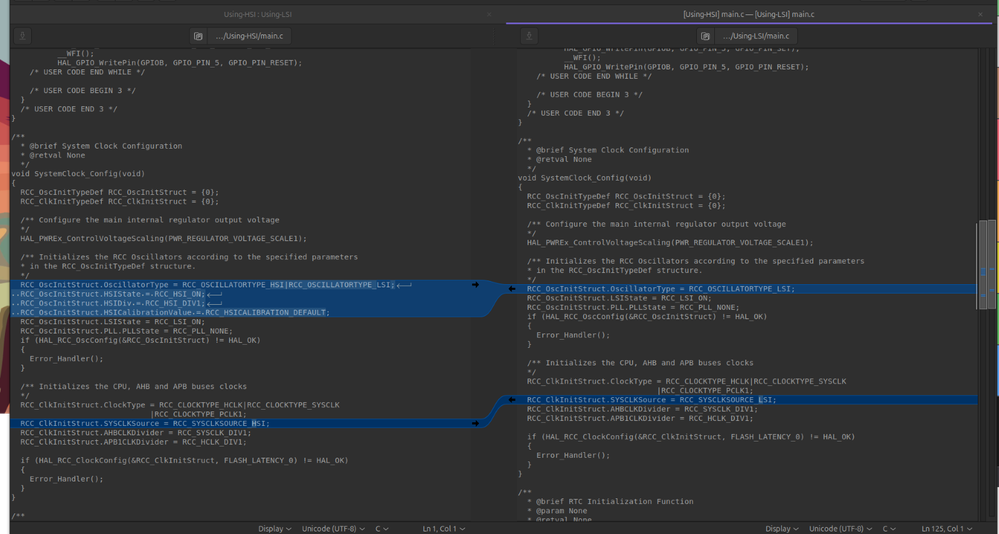Image resolution: width=999 pixels, height=534 pixels.
Task: Click the right pane's HAL_RCC_ClockConfig if-statement line
Action: (691, 437)
